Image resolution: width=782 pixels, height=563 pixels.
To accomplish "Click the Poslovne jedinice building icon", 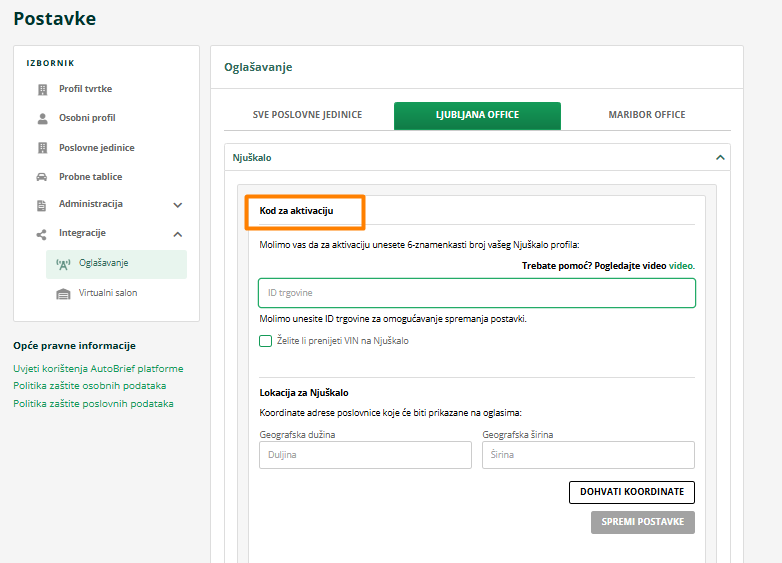I will 42,148.
